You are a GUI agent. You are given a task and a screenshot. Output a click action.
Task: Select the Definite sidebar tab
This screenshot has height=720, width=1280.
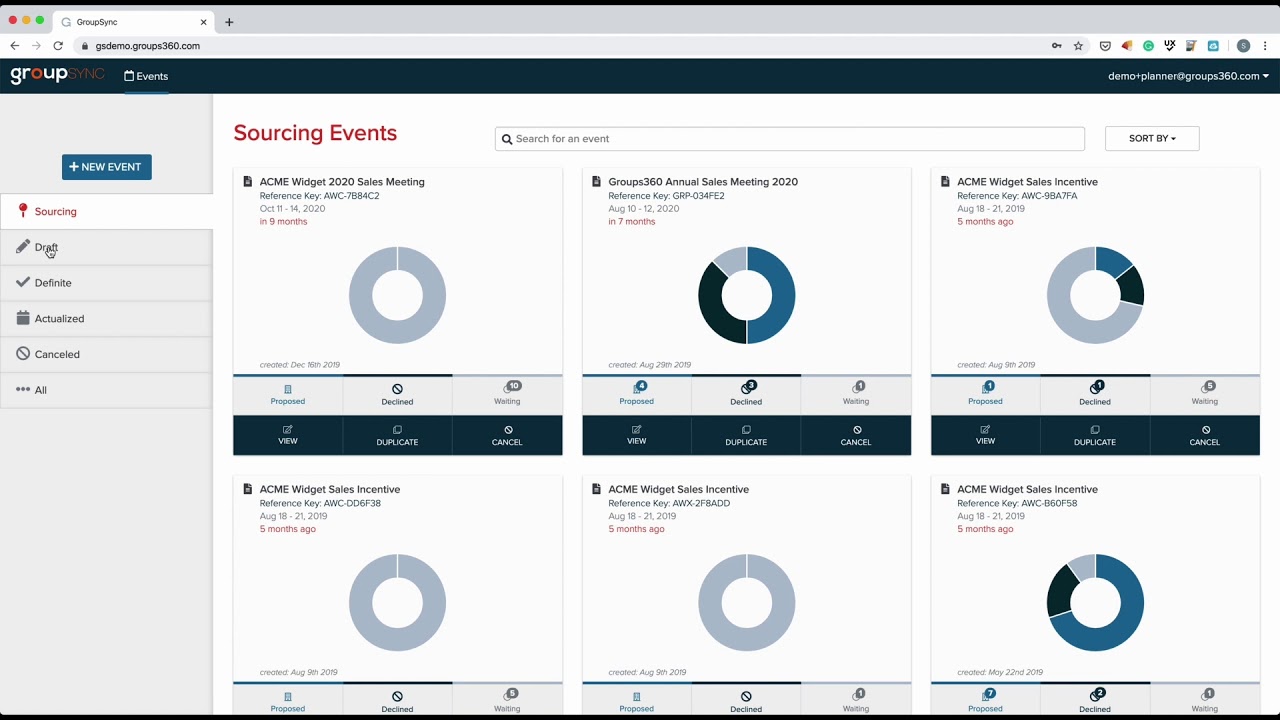click(106, 283)
